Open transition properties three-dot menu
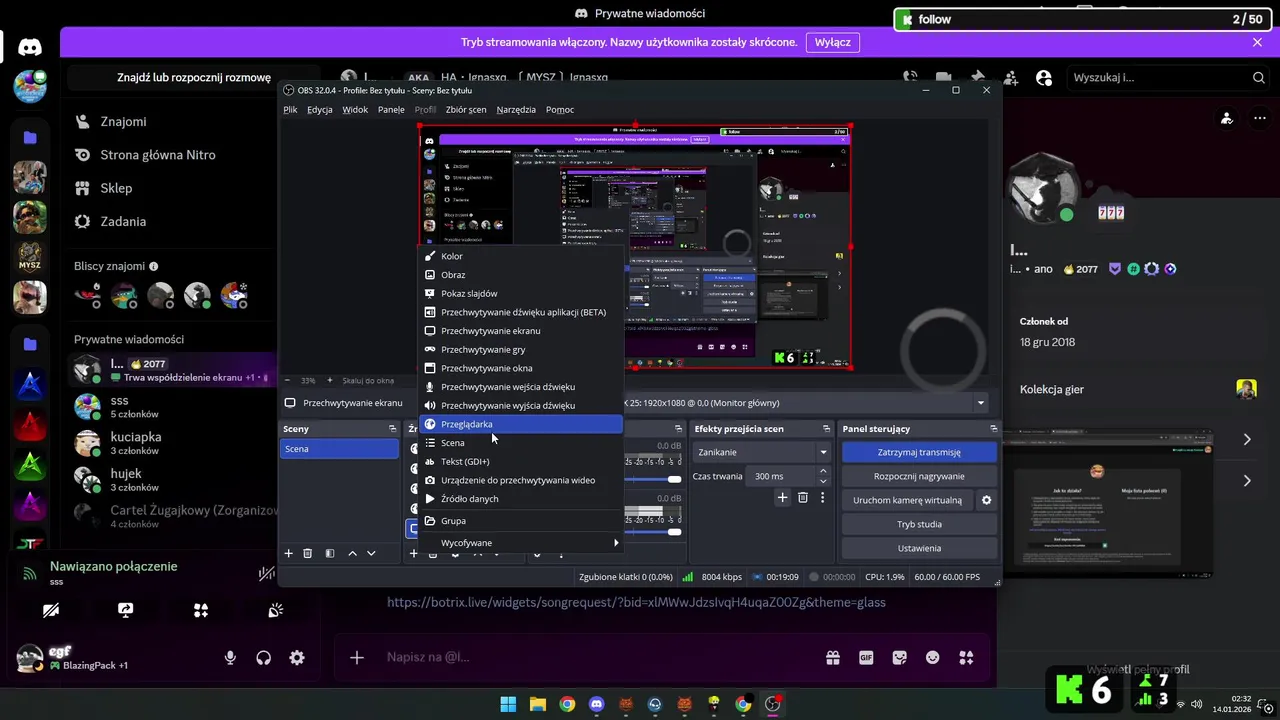The width and height of the screenshot is (1280, 720). click(x=823, y=497)
